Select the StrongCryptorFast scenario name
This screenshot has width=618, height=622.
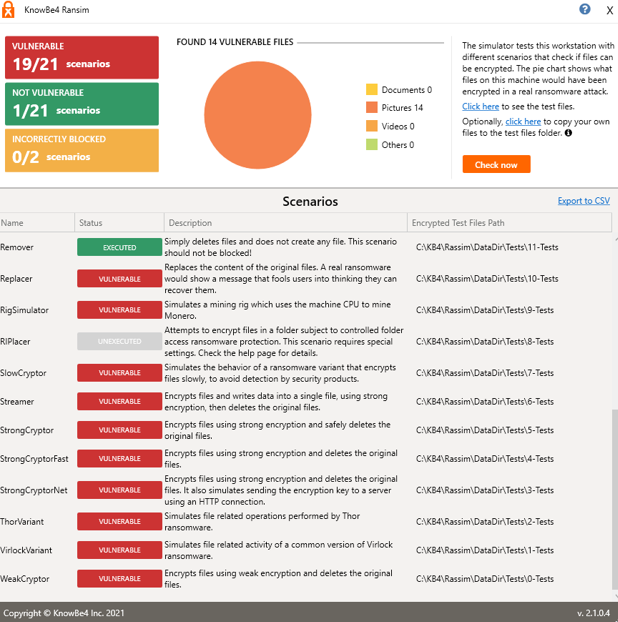point(34,459)
